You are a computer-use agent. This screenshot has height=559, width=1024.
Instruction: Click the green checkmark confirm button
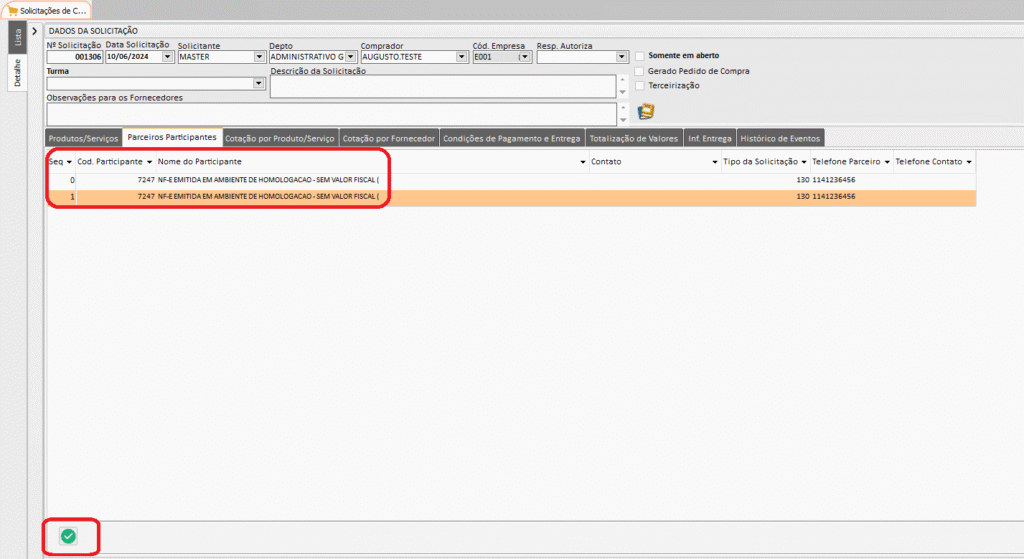pyautogui.click(x=68, y=536)
